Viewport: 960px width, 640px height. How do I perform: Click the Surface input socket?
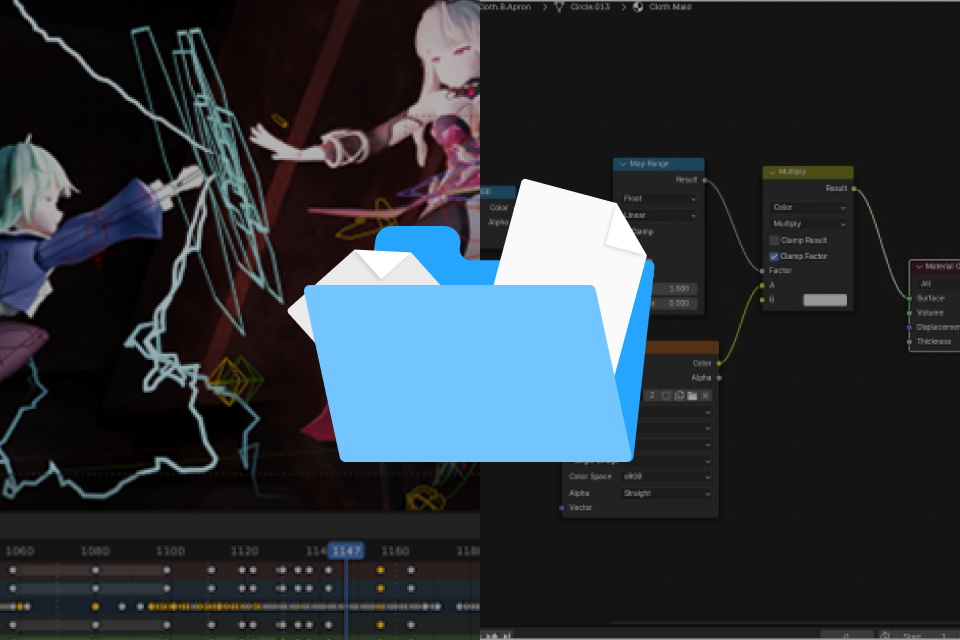pyautogui.click(x=909, y=298)
